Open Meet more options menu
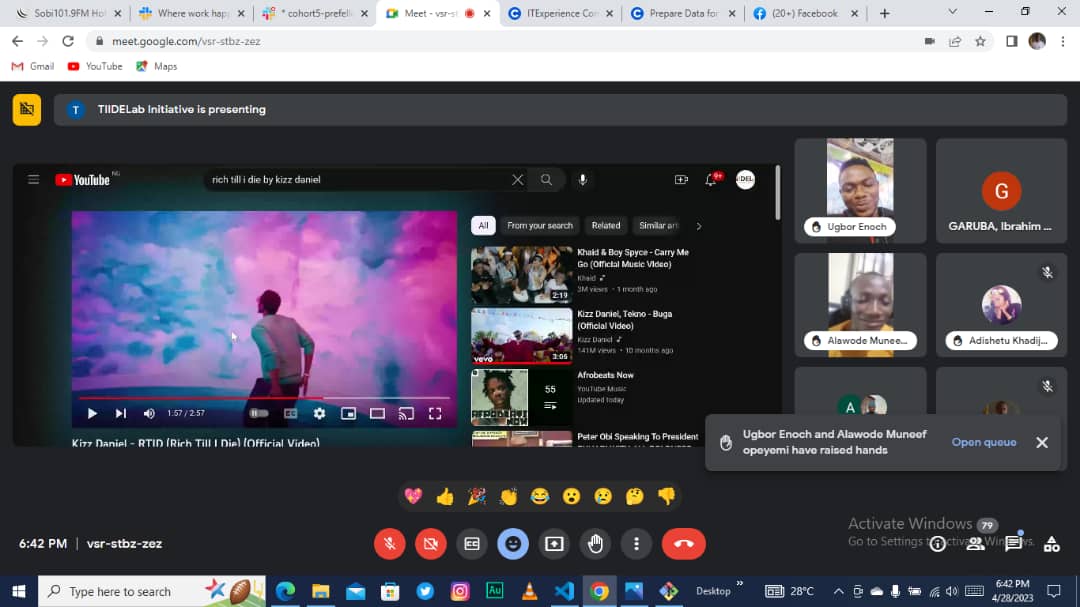Image resolution: width=1080 pixels, height=607 pixels. click(x=636, y=544)
